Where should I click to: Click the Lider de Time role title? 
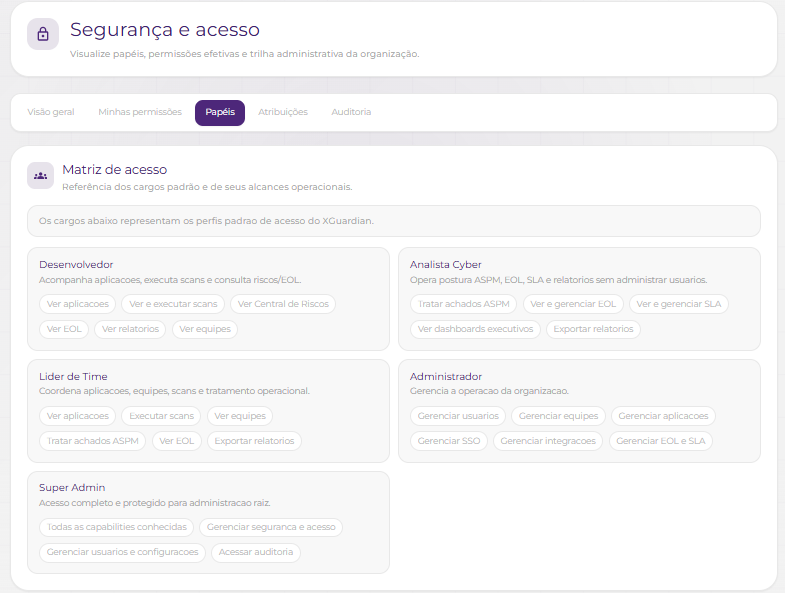click(x=73, y=376)
